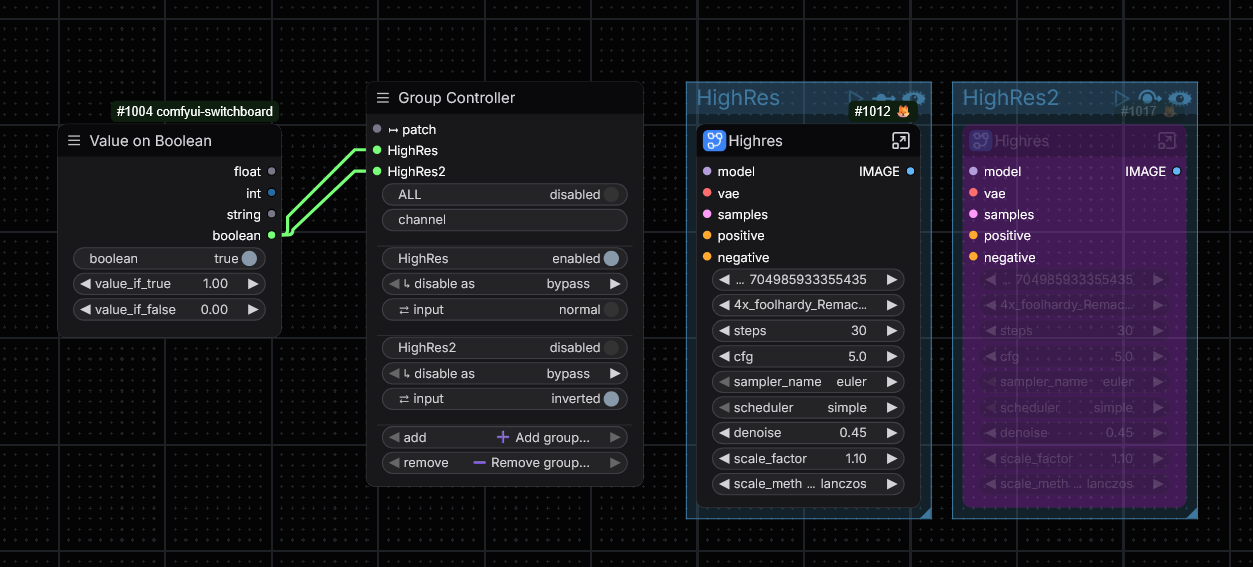The width and height of the screenshot is (1253, 567).
Task: Toggle the boolean switch set to true
Action: point(249,258)
